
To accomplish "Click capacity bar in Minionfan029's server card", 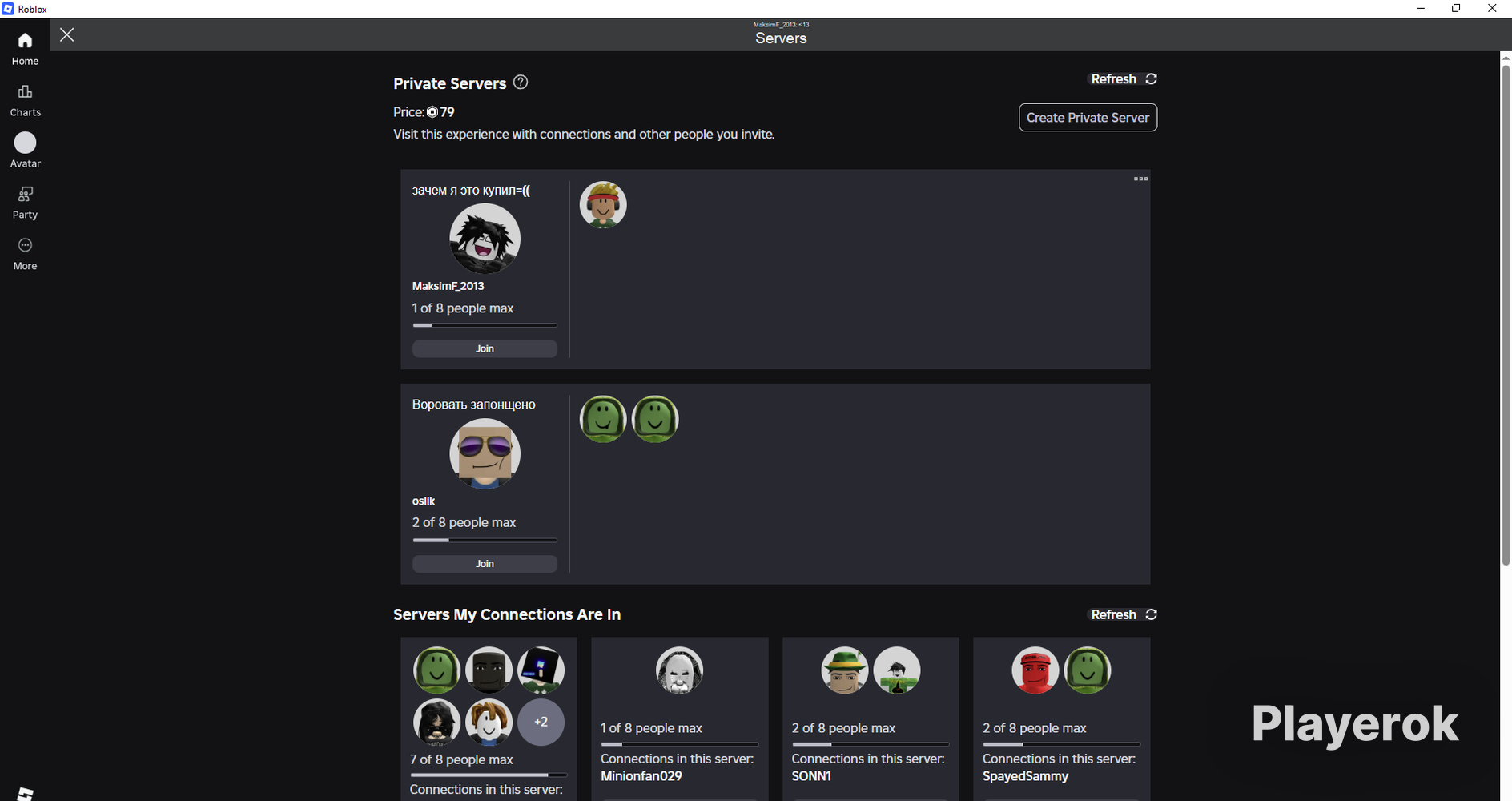I will click(679, 744).
